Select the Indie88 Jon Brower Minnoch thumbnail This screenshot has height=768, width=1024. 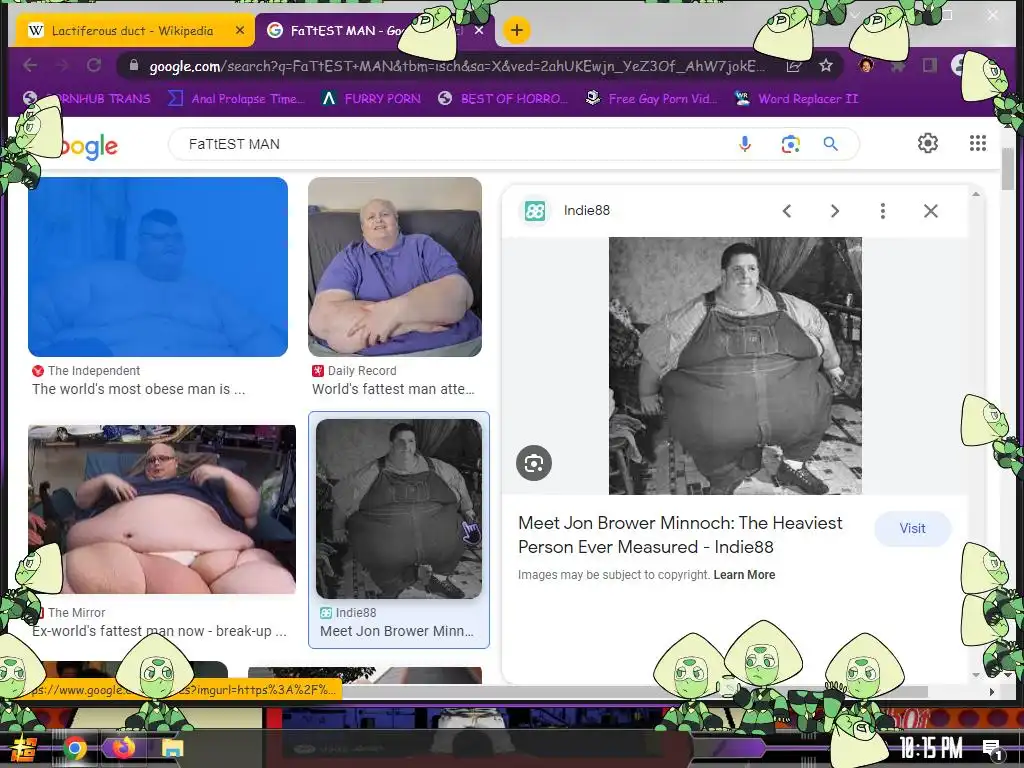(399, 509)
